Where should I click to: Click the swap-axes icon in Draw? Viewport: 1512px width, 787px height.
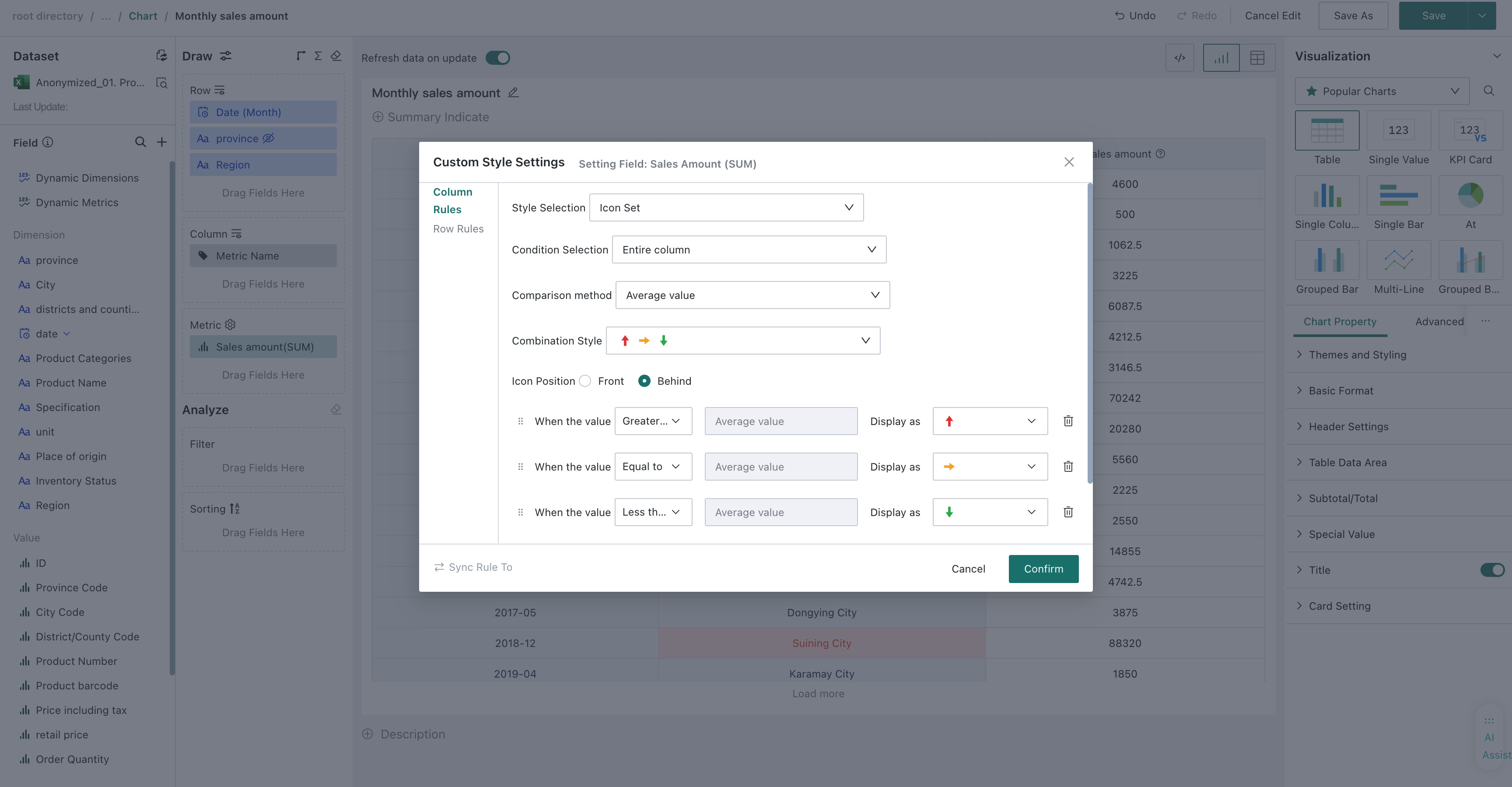pos(301,56)
